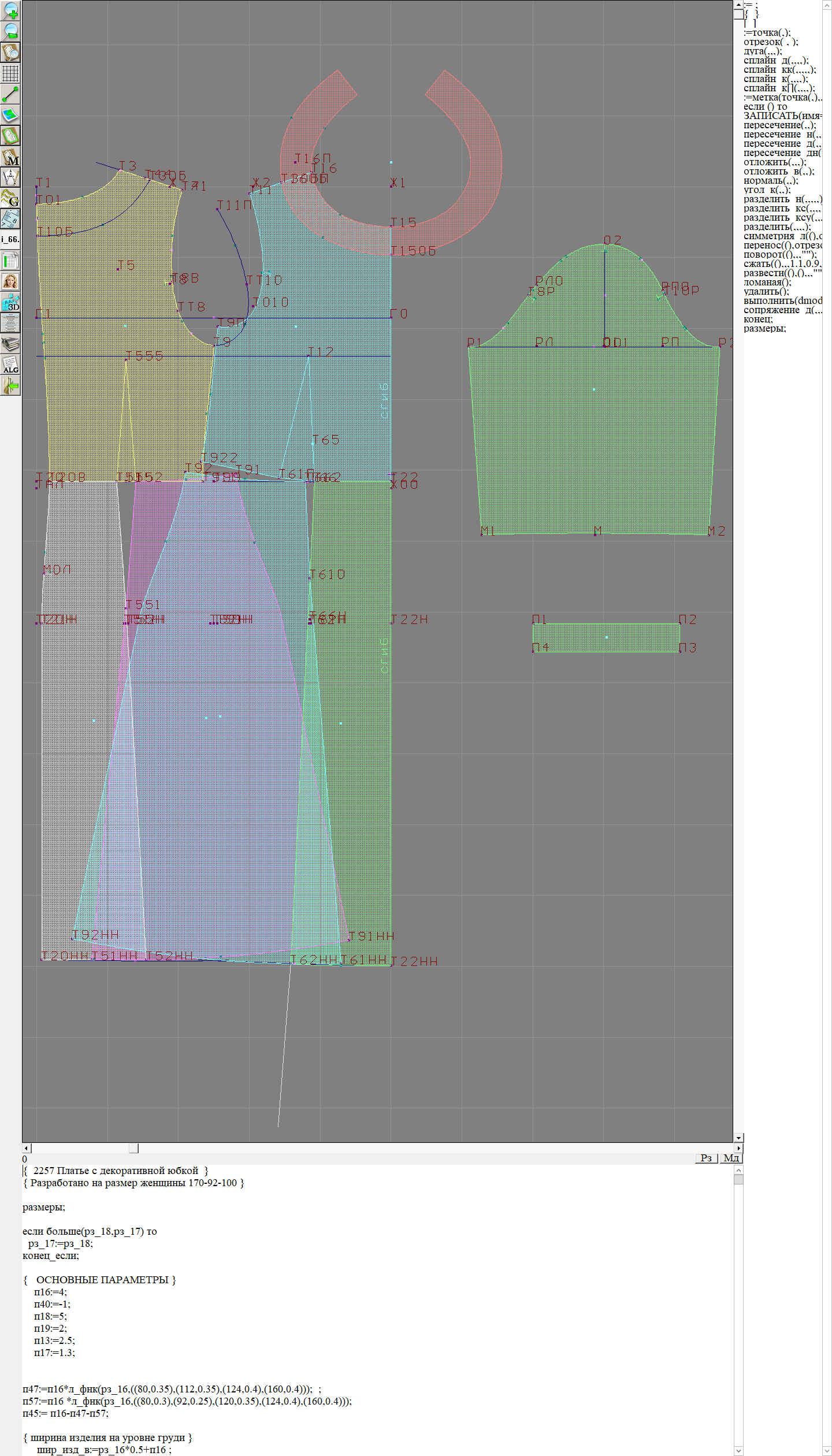Choose 'дуга(.,.,.);' in the command list
Screen dimensions: 832x1456
click(x=762, y=51)
